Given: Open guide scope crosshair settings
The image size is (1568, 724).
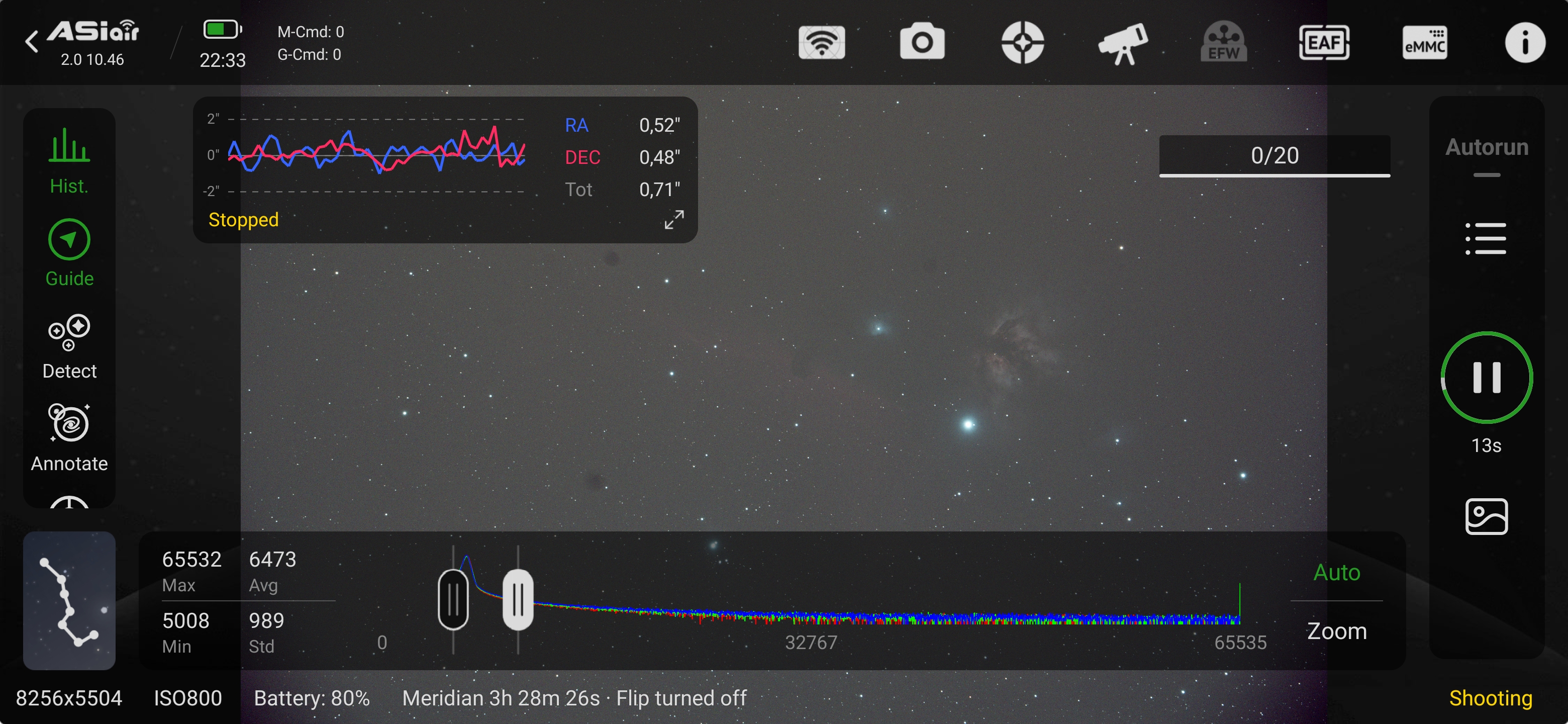Looking at the screenshot, I should coord(1023,43).
